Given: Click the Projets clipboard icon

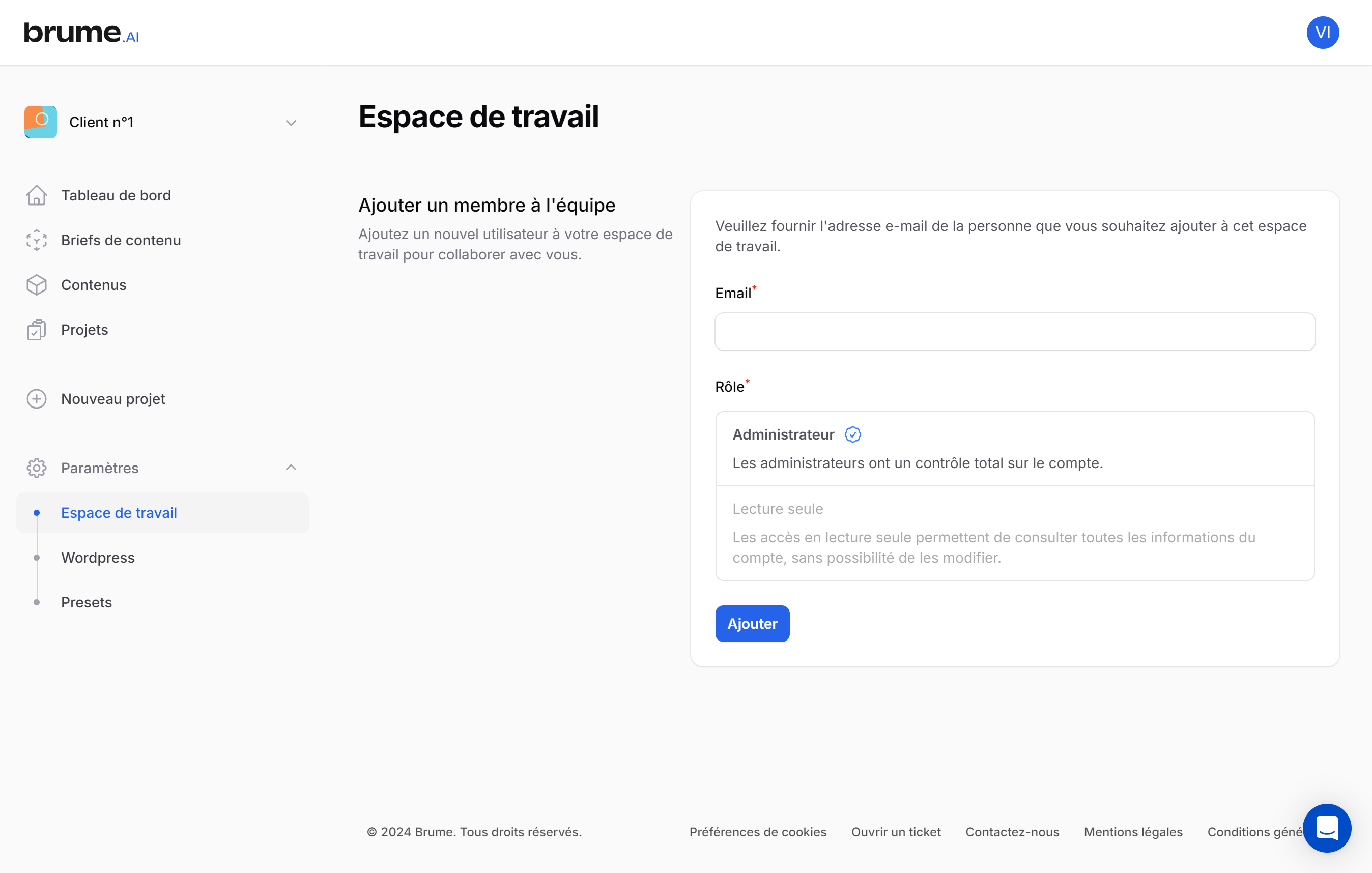Looking at the screenshot, I should (37, 330).
